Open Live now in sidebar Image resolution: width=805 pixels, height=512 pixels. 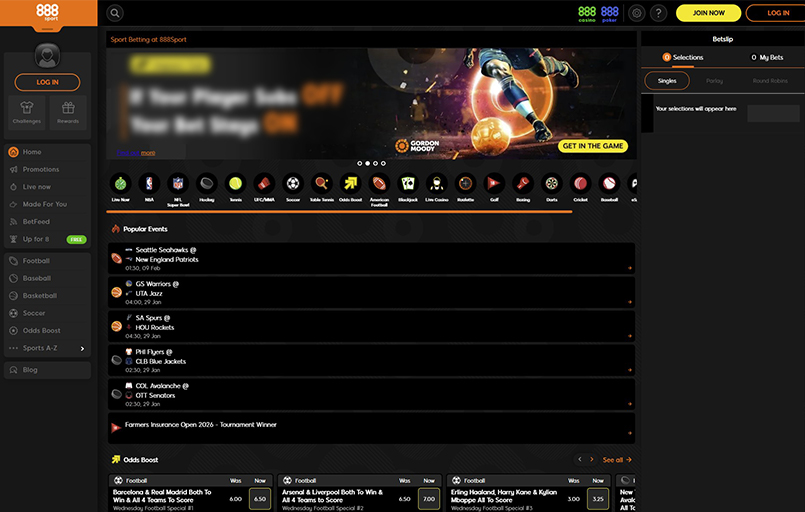(x=47, y=187)
